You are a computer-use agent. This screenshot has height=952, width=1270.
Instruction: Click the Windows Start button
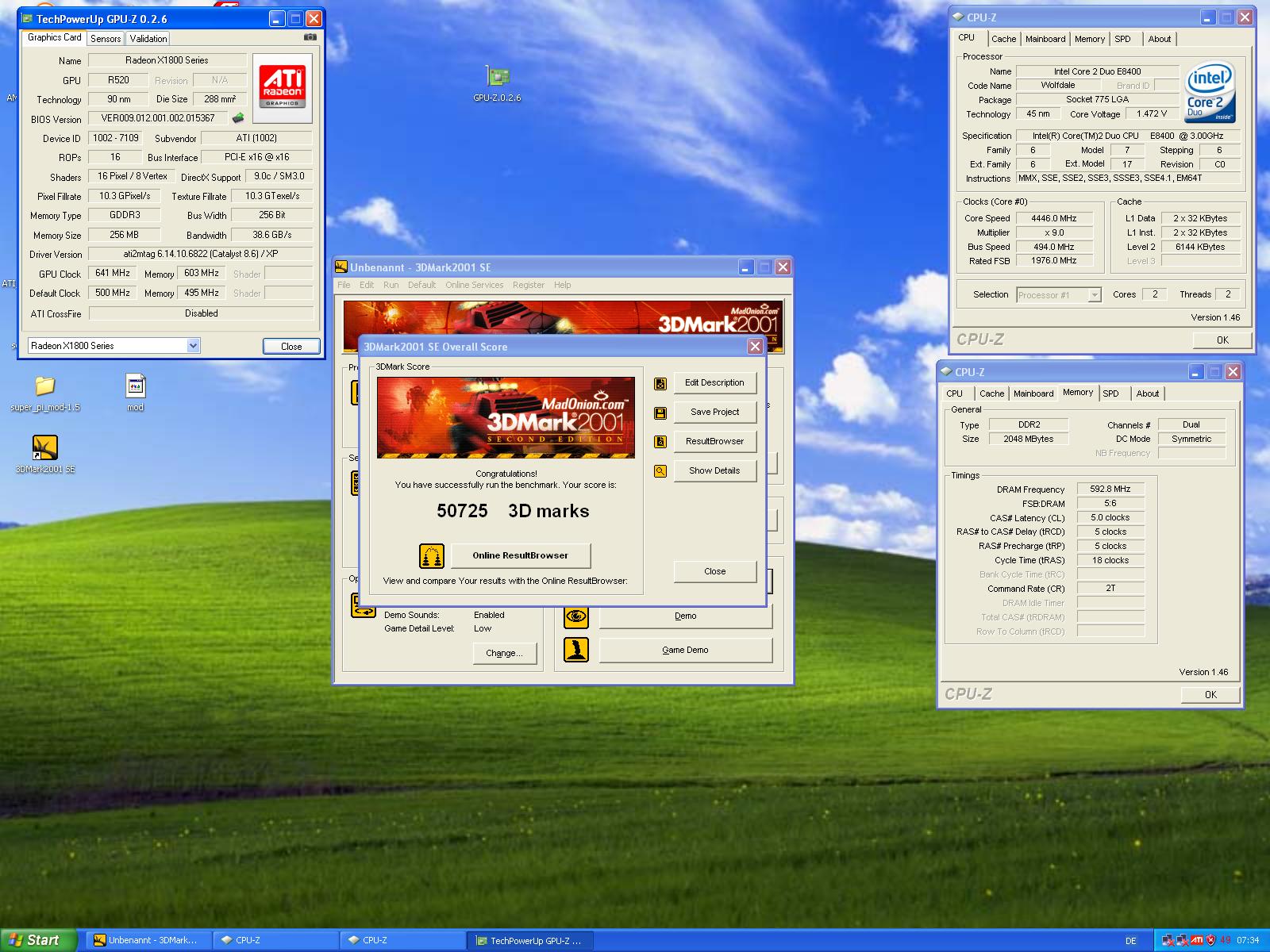pos(38,940)
